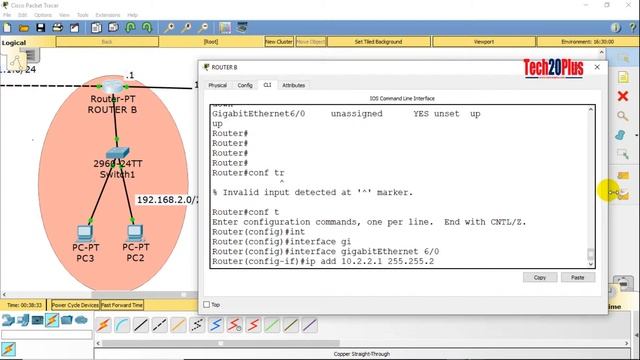Screen dimensions: 640x360
Task: Choose the Phone dotted zigzag cable
Action: coord(197,325)
